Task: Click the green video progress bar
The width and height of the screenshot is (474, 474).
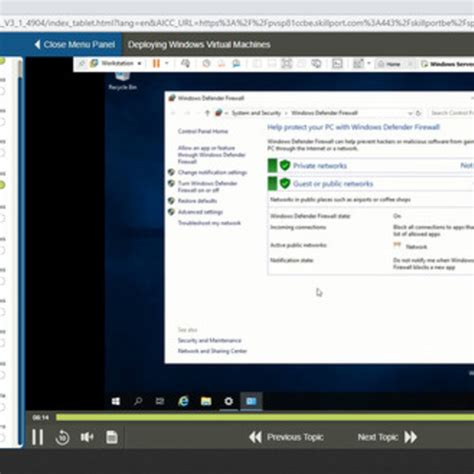Action: coord(265,417)
